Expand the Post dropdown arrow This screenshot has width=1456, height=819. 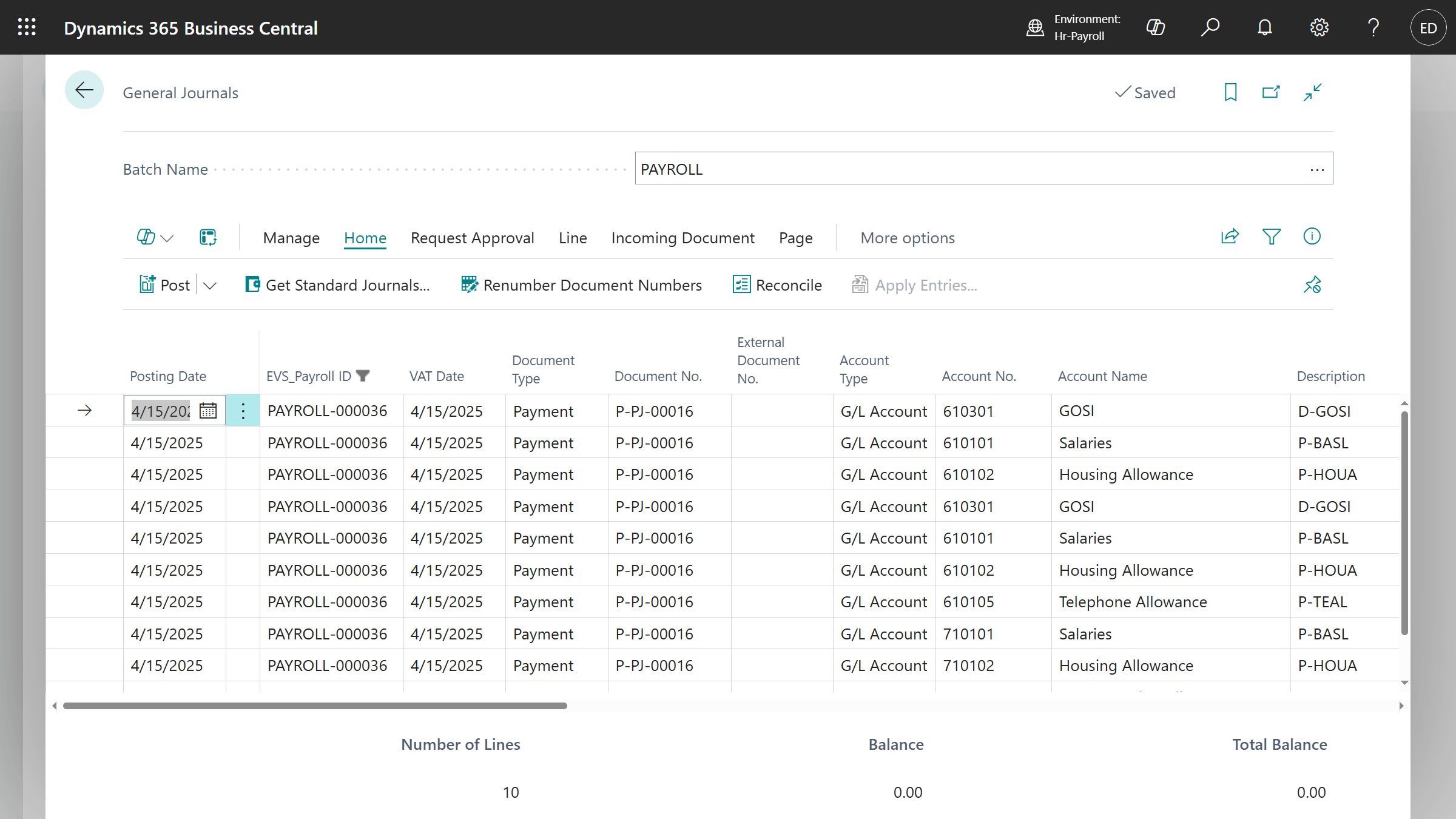[210, 286]
